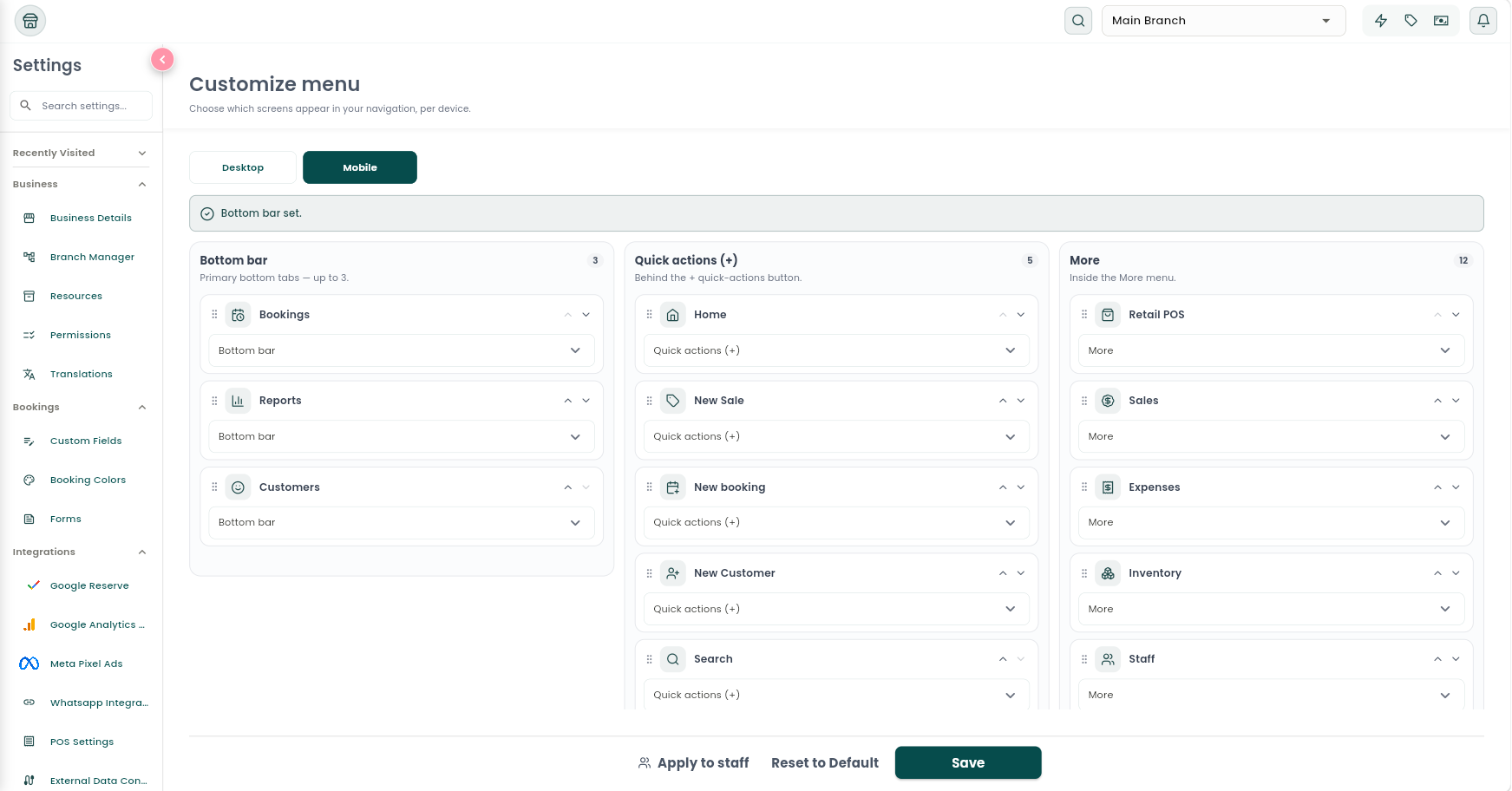1512x791 pixels.
Task: Click the Expenses receipt icon
Action: point(1108,487)
